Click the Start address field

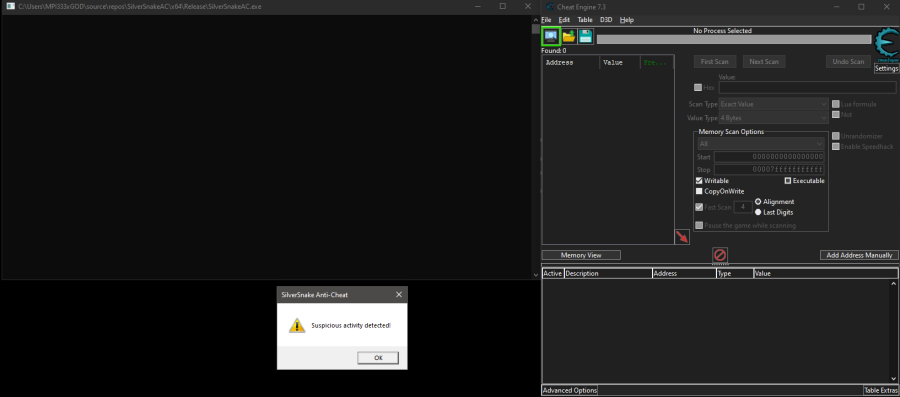click(769, 157)
